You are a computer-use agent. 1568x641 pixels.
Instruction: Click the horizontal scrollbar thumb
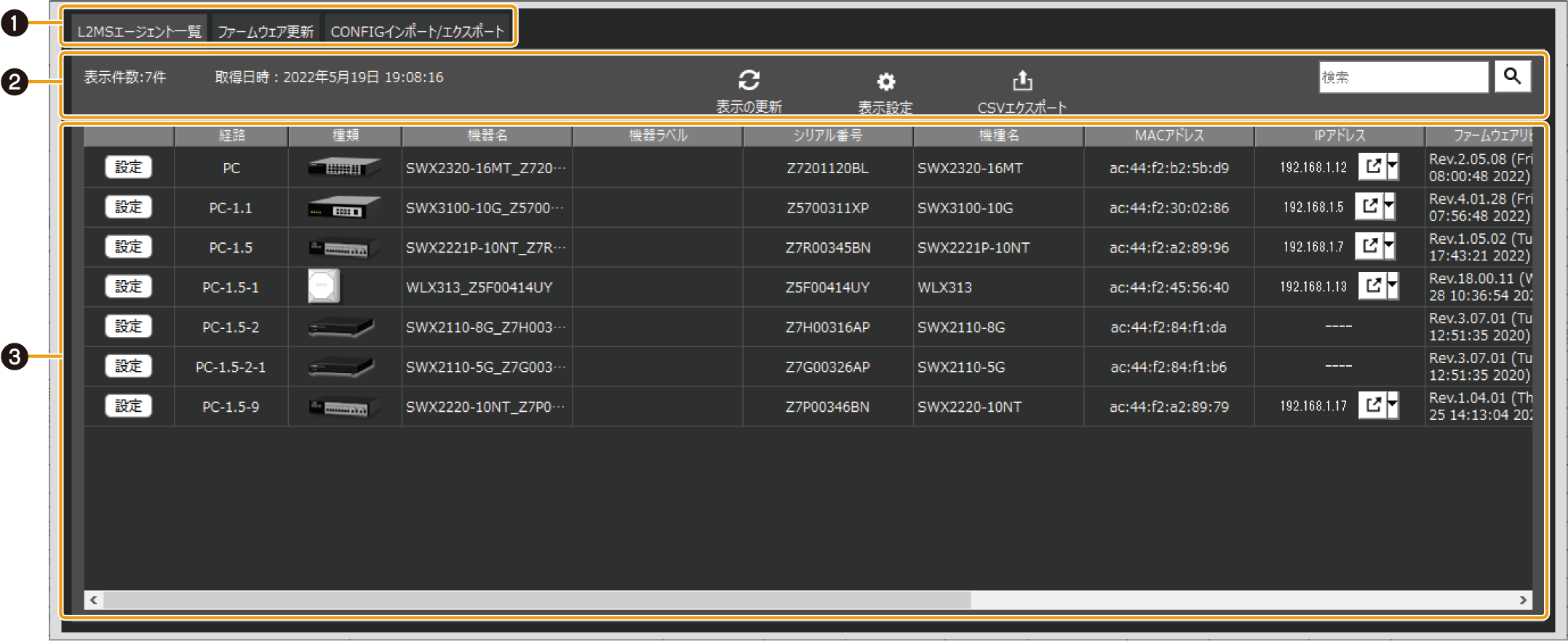[537, 600]
